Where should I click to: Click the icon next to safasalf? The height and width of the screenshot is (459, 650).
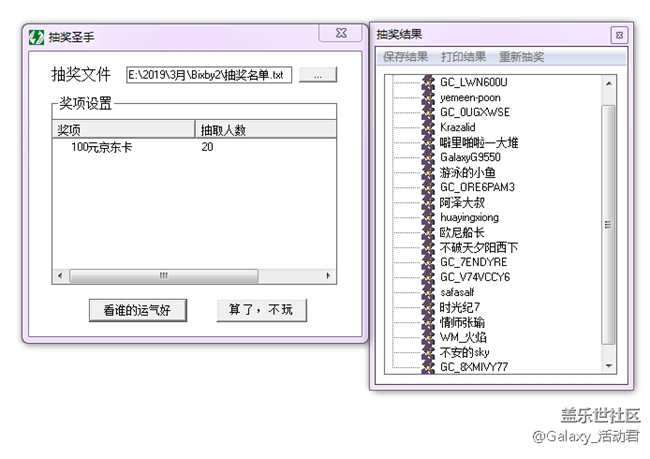(x=428, y=292)
